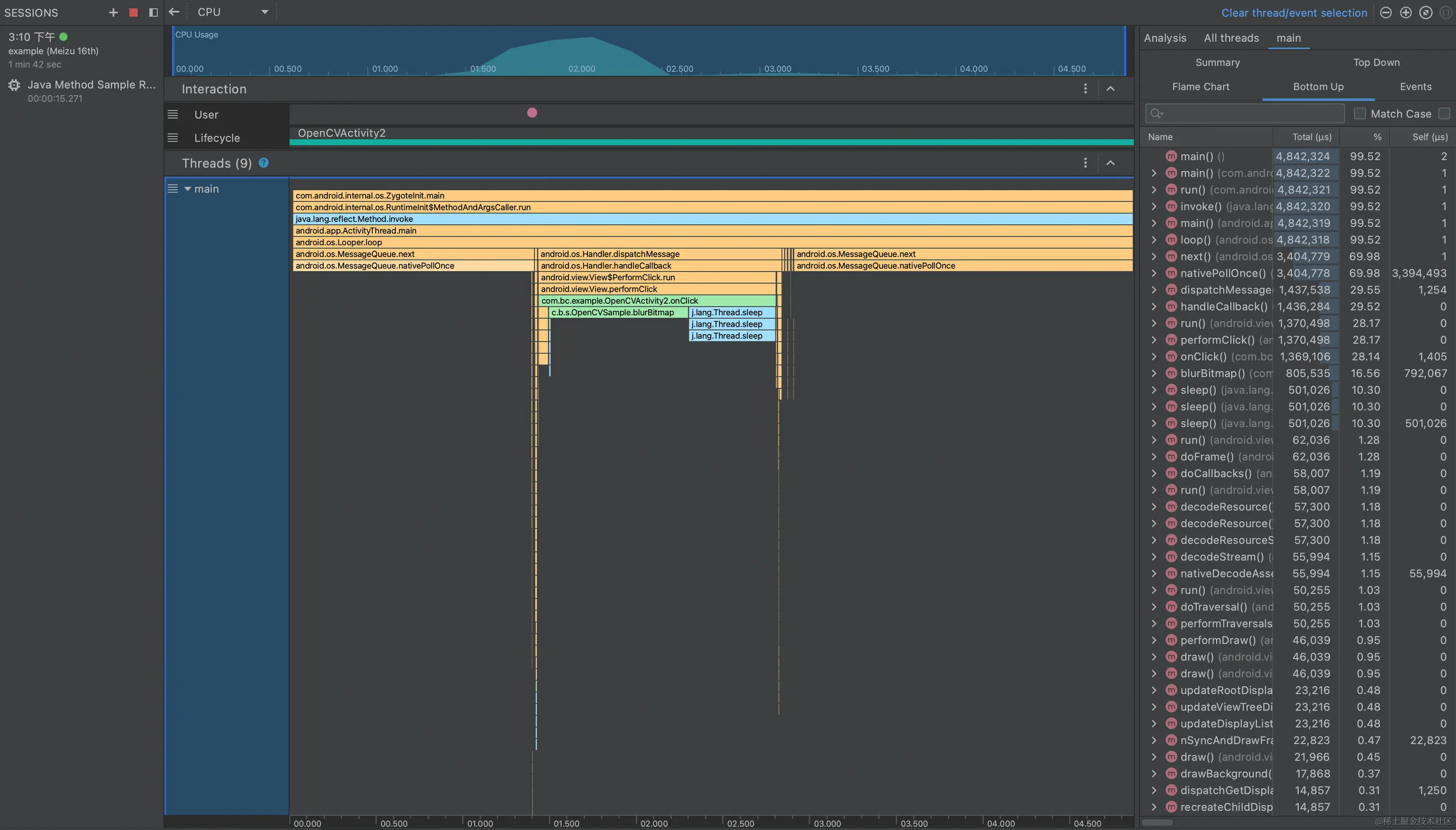The height and width of the screenshot is (830, 1456).
Task: Zoom in the timeline with plus icon
Action: 1406,13
